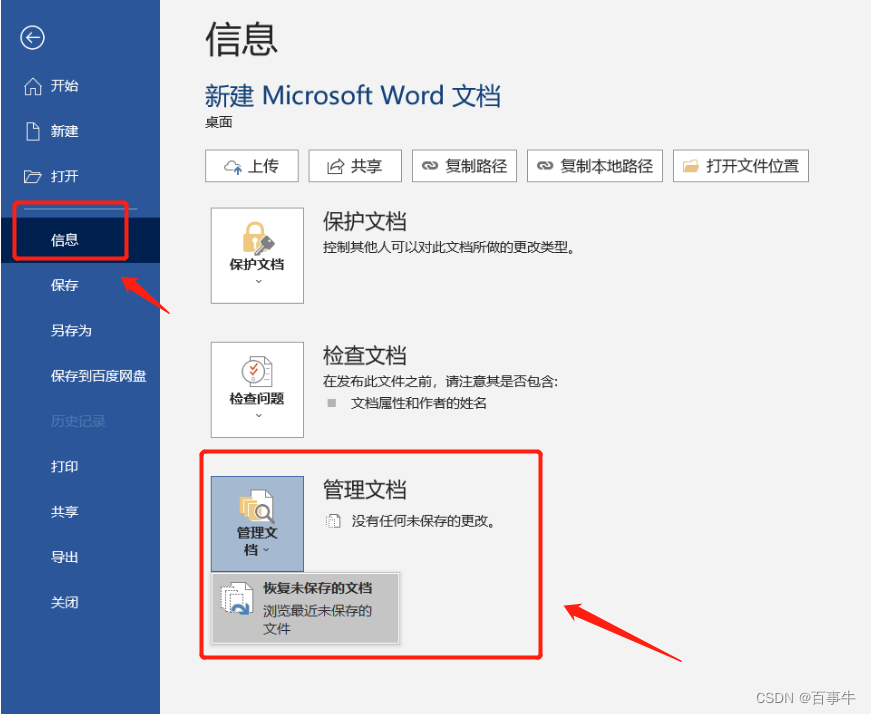This screenshot has width=871, height=714.
Task: Click the 复制路径 button
Action: 464,166
